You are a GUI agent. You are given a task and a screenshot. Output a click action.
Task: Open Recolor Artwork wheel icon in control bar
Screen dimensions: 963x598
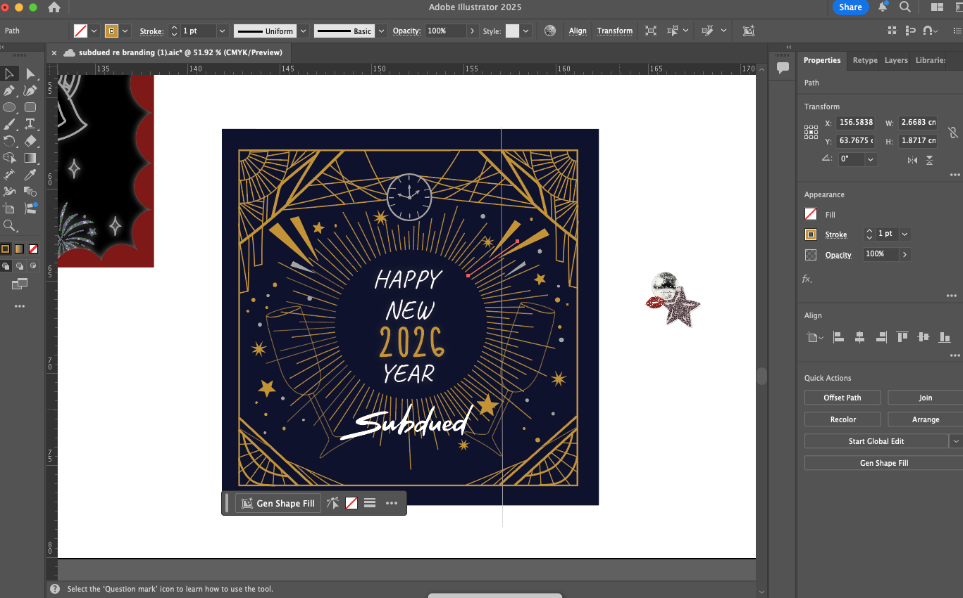550,31
